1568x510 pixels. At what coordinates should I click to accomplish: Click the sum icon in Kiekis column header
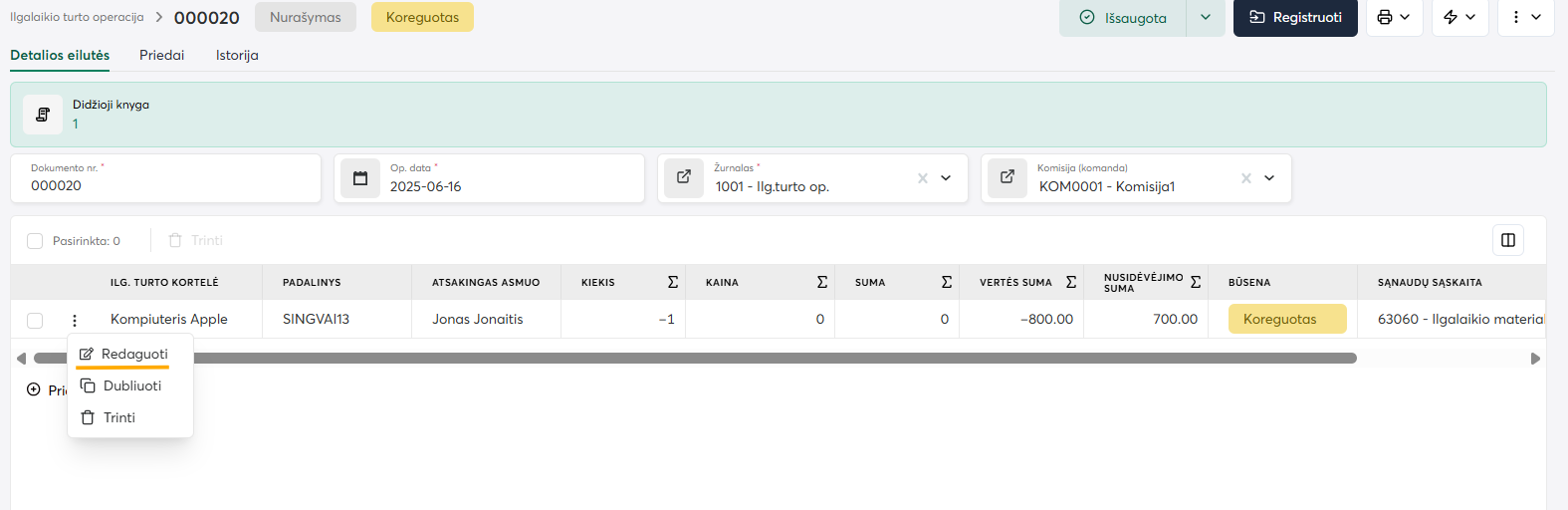[672, 282]
